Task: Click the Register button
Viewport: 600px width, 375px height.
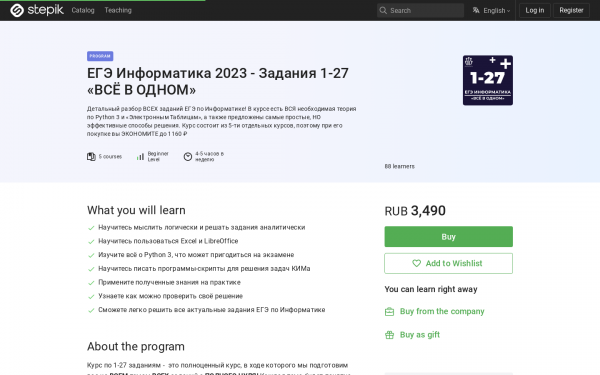Action: [x=571, y=10]
